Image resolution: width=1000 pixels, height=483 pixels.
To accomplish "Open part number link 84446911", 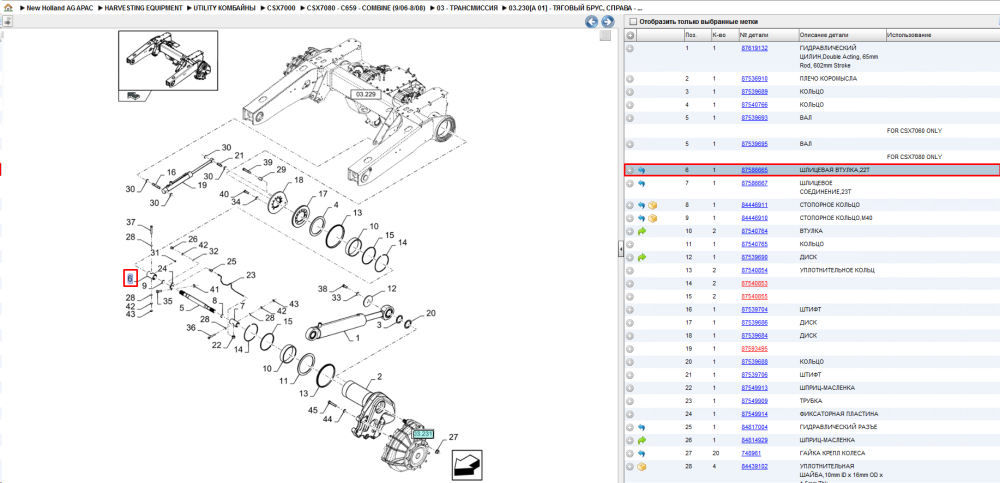I will pyautogui.click(x=754, y=205).
